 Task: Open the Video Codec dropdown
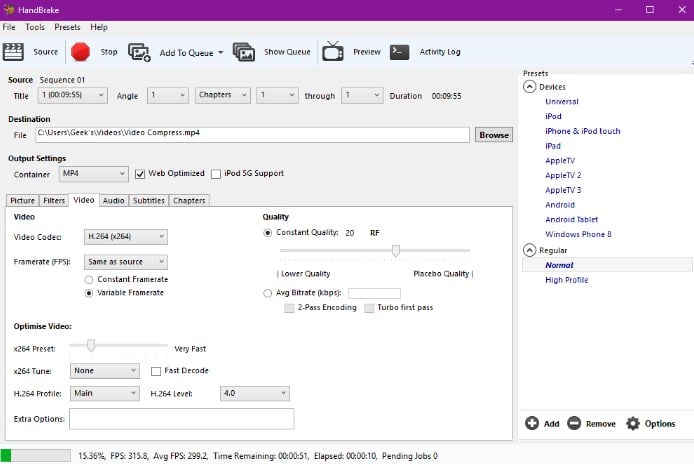[126, 236]
